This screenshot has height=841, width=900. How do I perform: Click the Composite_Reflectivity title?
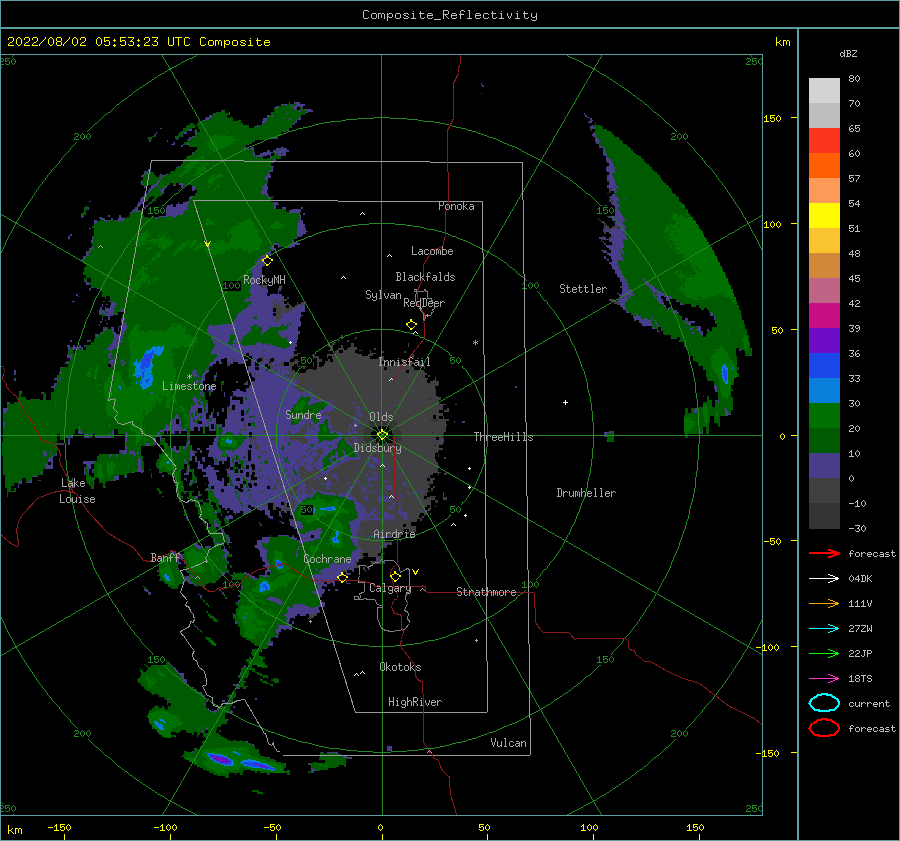click(x=450, y=15)
